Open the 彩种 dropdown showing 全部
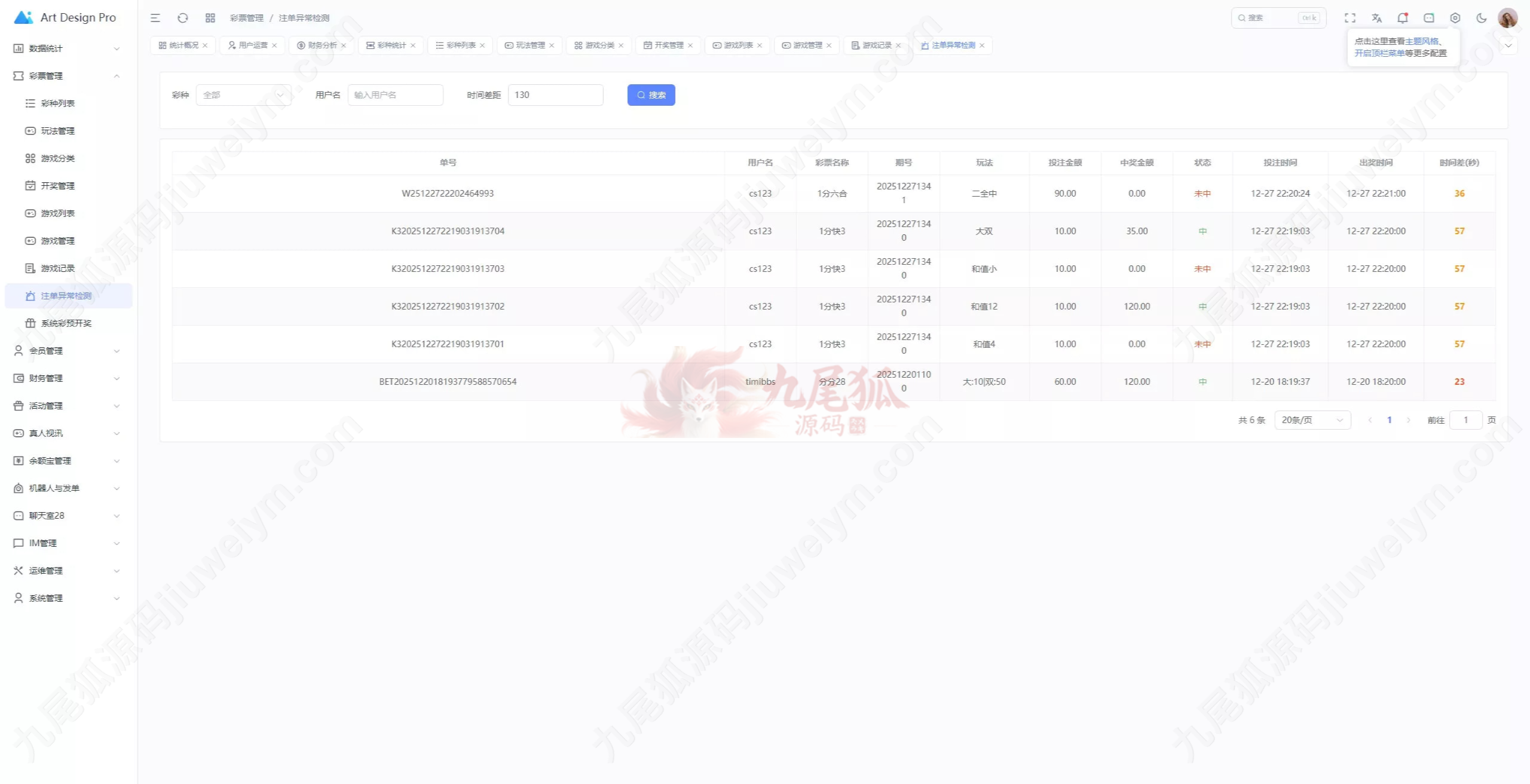 coord(243,95)
